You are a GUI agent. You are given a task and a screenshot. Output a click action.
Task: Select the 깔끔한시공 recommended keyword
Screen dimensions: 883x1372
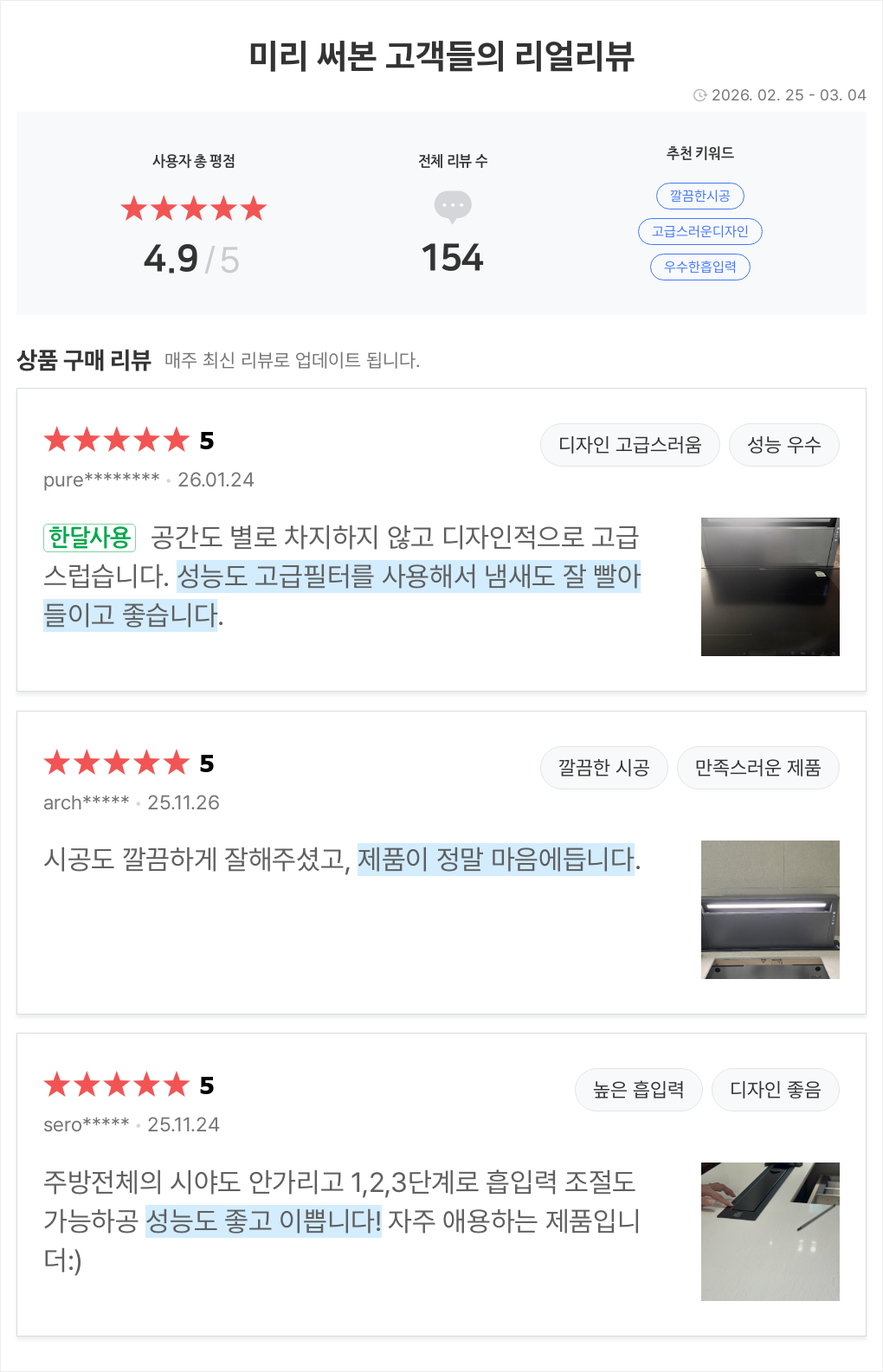699,196
